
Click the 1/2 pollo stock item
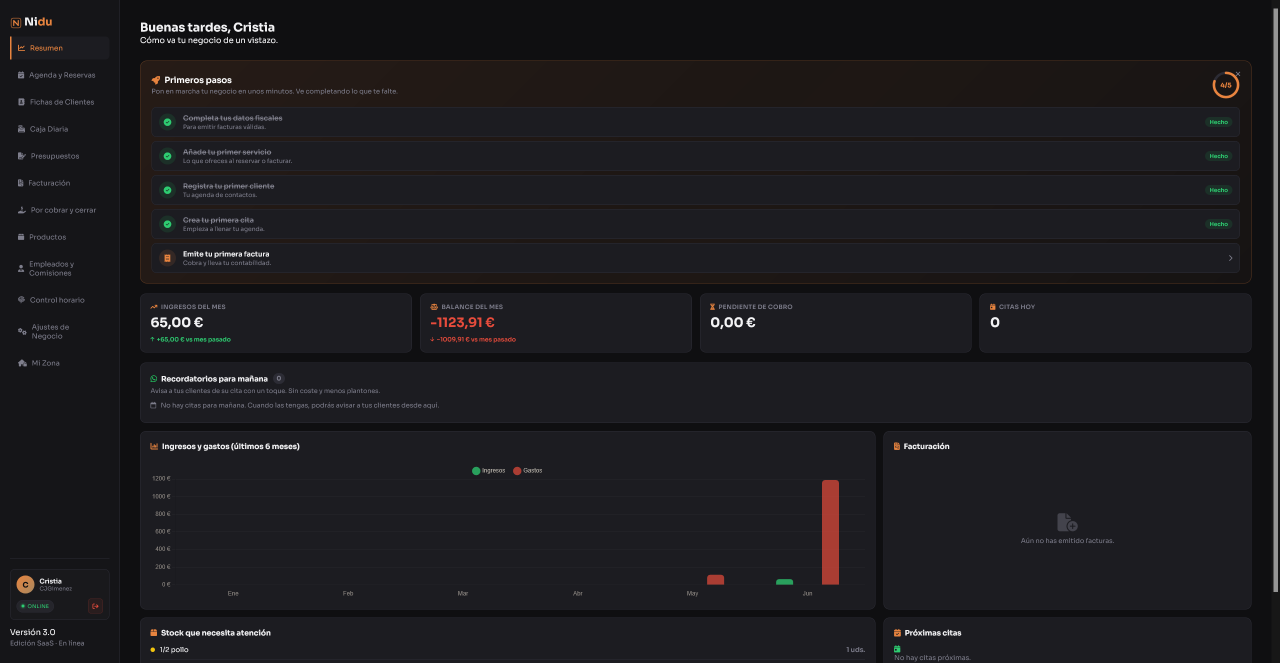(507, 649)
